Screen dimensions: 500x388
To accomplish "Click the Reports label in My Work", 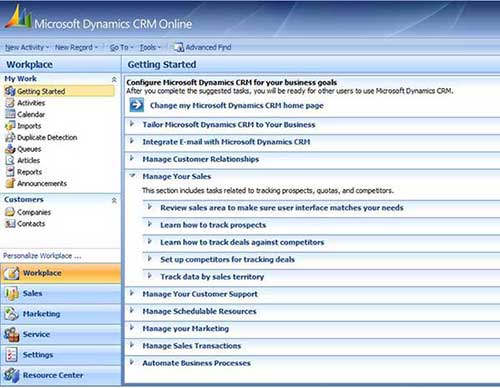I will (30, 172).
